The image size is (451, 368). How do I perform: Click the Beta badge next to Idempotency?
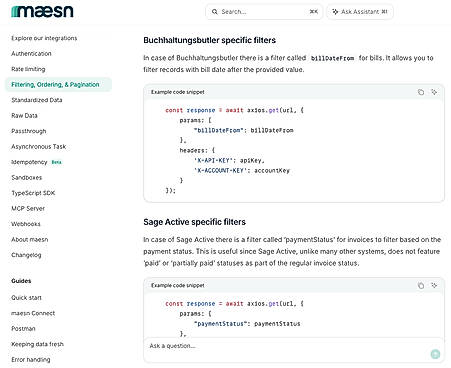click(56, 162)
